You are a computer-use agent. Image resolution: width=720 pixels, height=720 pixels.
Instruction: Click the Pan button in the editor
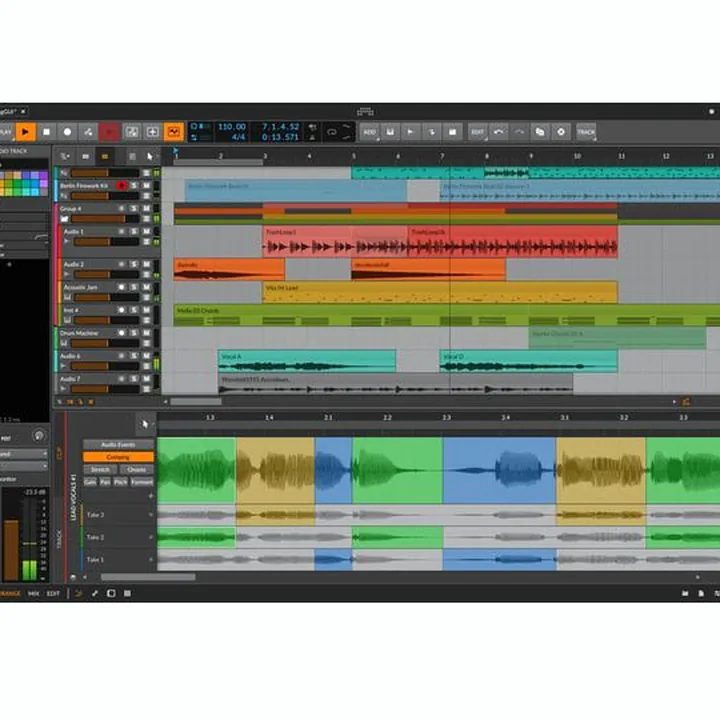pos(105,482)
